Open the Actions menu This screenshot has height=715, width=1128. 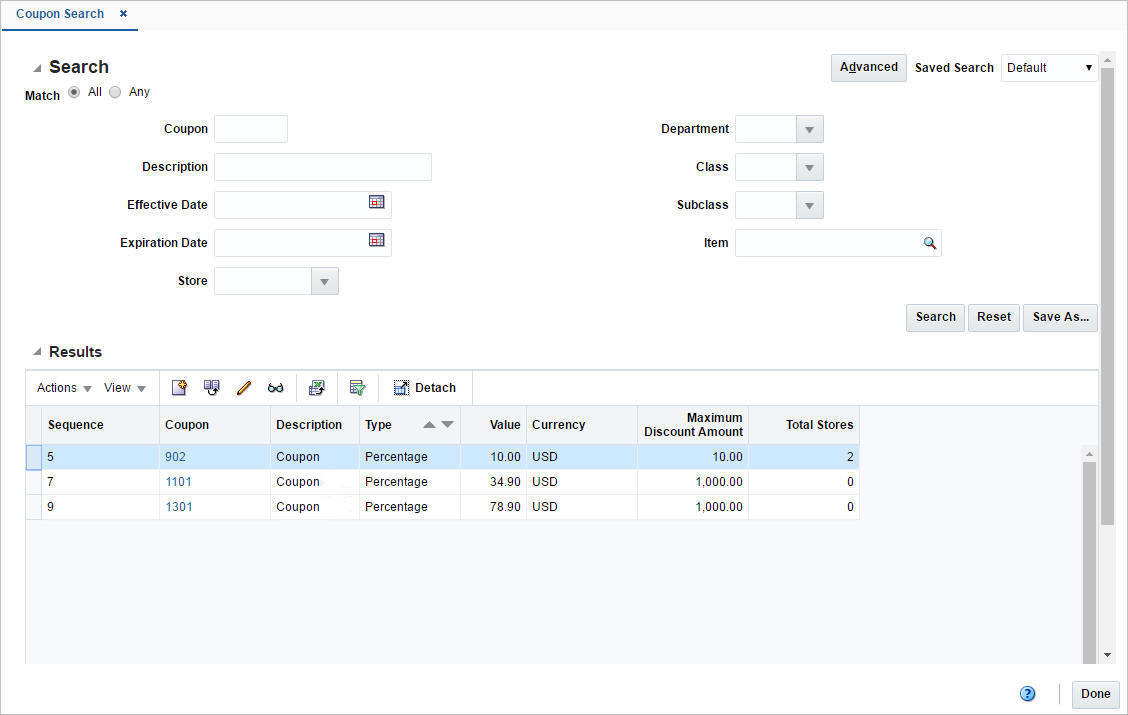pos(64,388)
